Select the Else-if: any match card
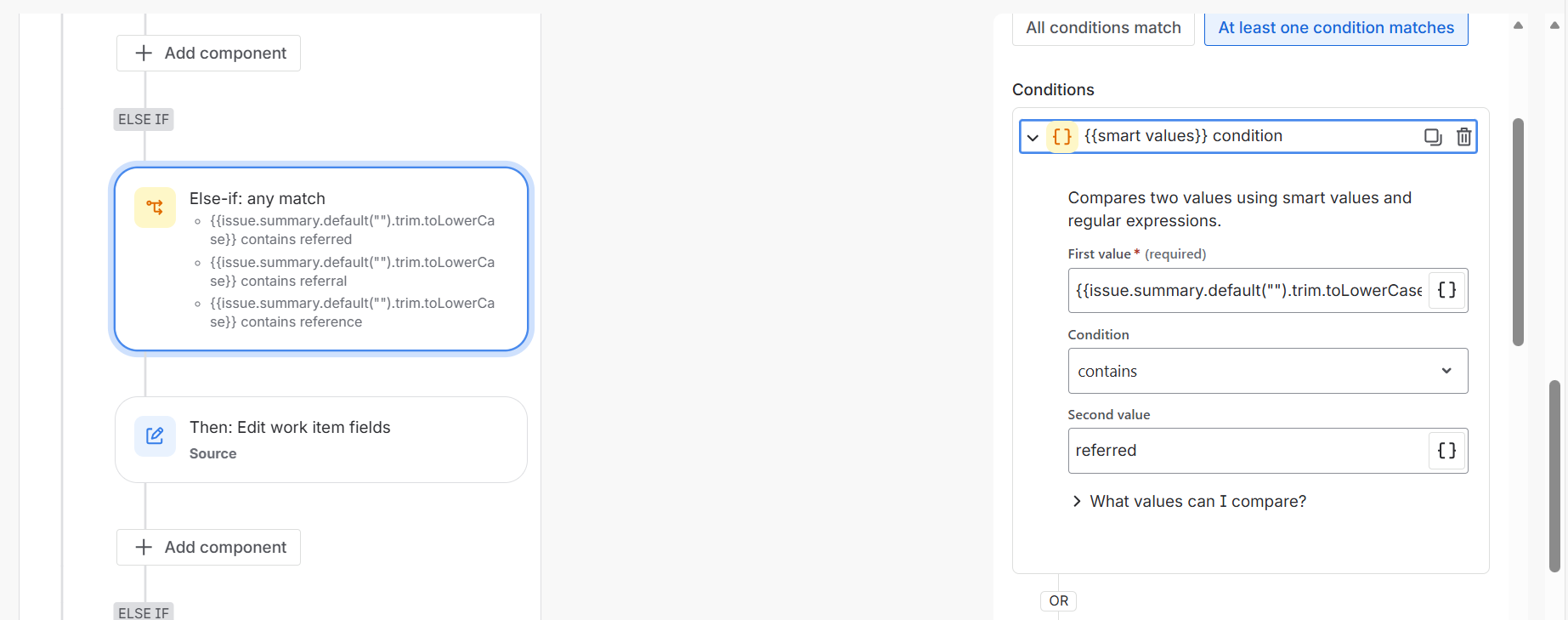The height and width of the screenshot is (620, 1568). click(321, 259)
